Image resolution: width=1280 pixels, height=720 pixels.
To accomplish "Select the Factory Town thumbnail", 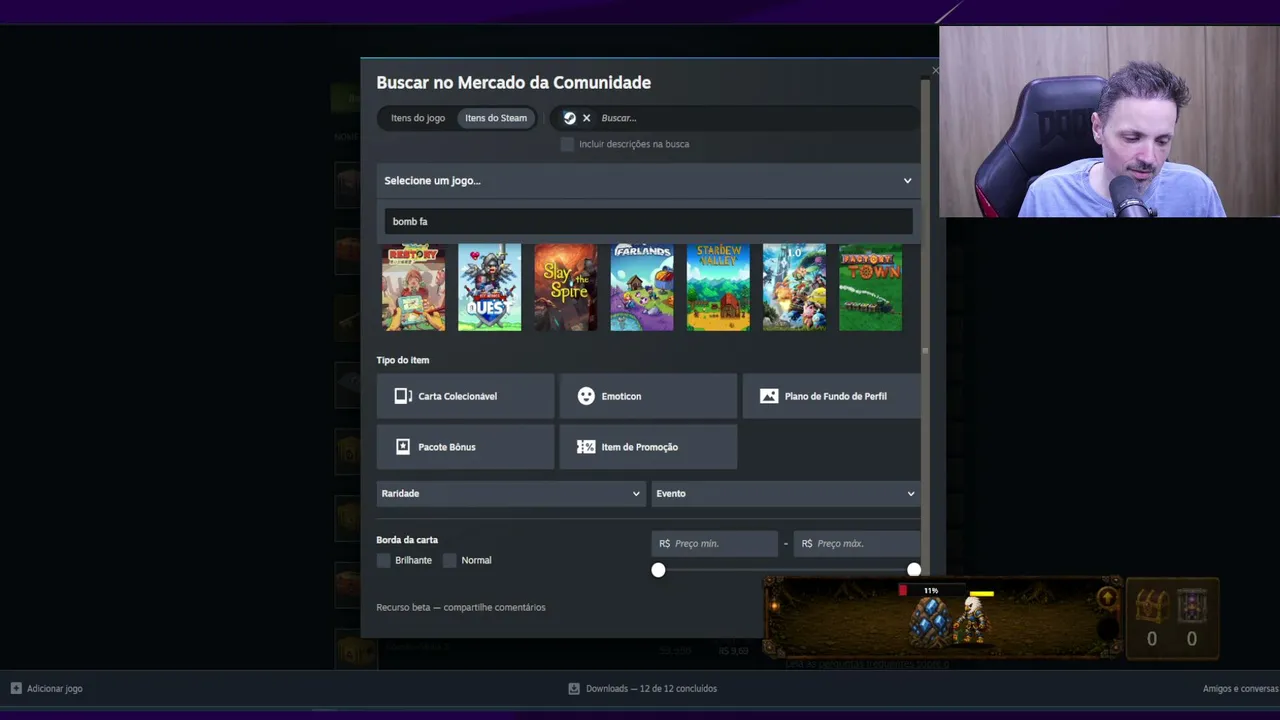I will click(x=870, y=288).
